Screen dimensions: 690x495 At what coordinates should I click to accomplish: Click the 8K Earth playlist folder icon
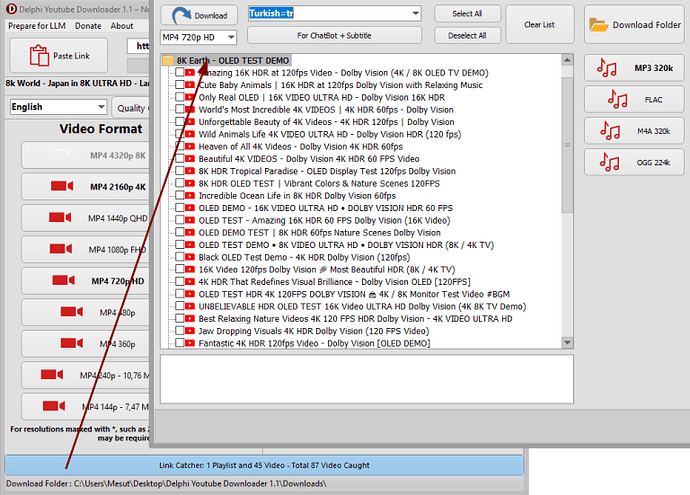168,60
